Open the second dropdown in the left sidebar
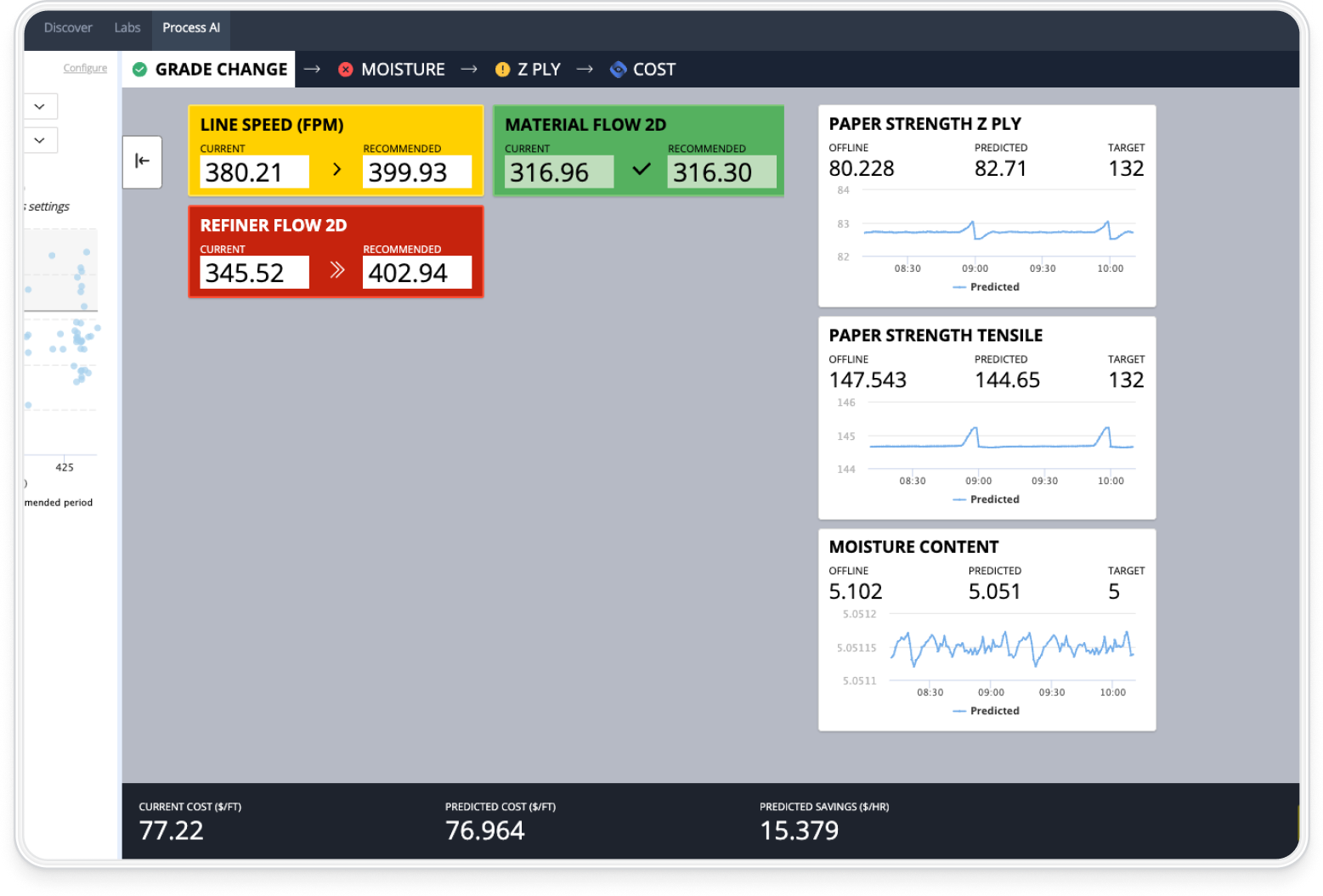The width and height of the screenshot is (1323, 896). pyautogui.click(x=40, y=140)
